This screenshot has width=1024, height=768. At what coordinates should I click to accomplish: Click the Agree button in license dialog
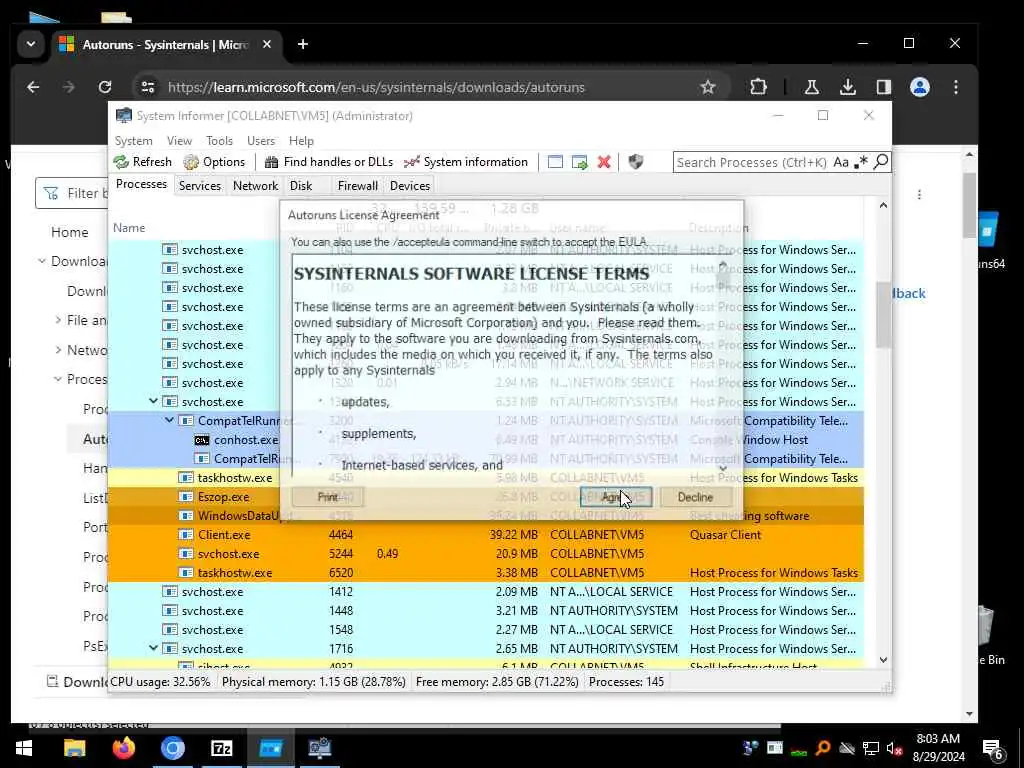616,498
